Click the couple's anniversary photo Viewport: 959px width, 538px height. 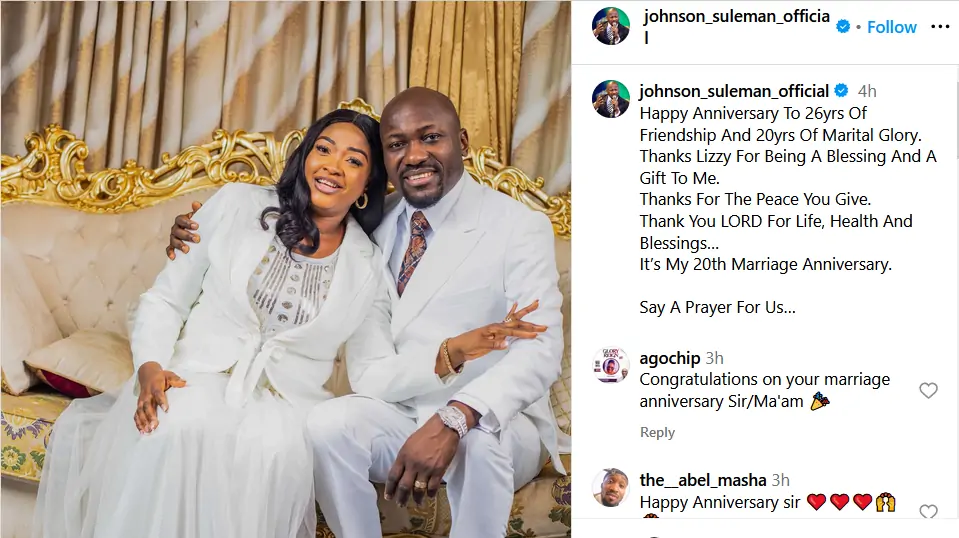[x=286, y=269]
